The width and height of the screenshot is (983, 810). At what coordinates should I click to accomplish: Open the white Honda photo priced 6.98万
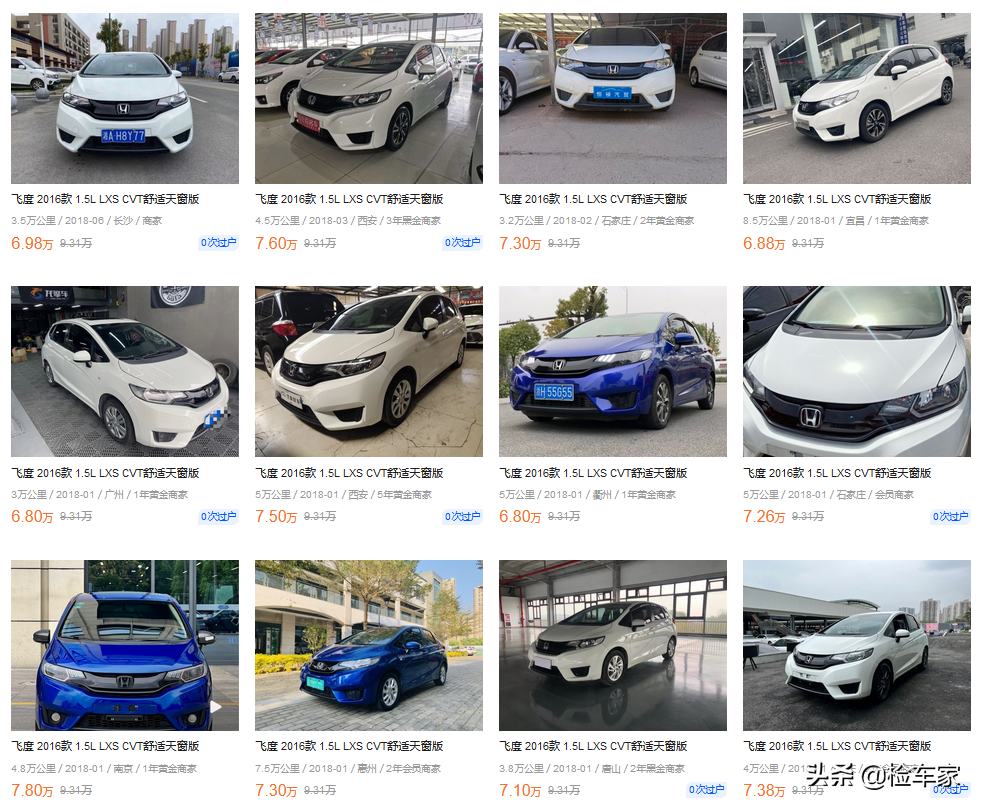pyautogui.click(x=125, y=98)
